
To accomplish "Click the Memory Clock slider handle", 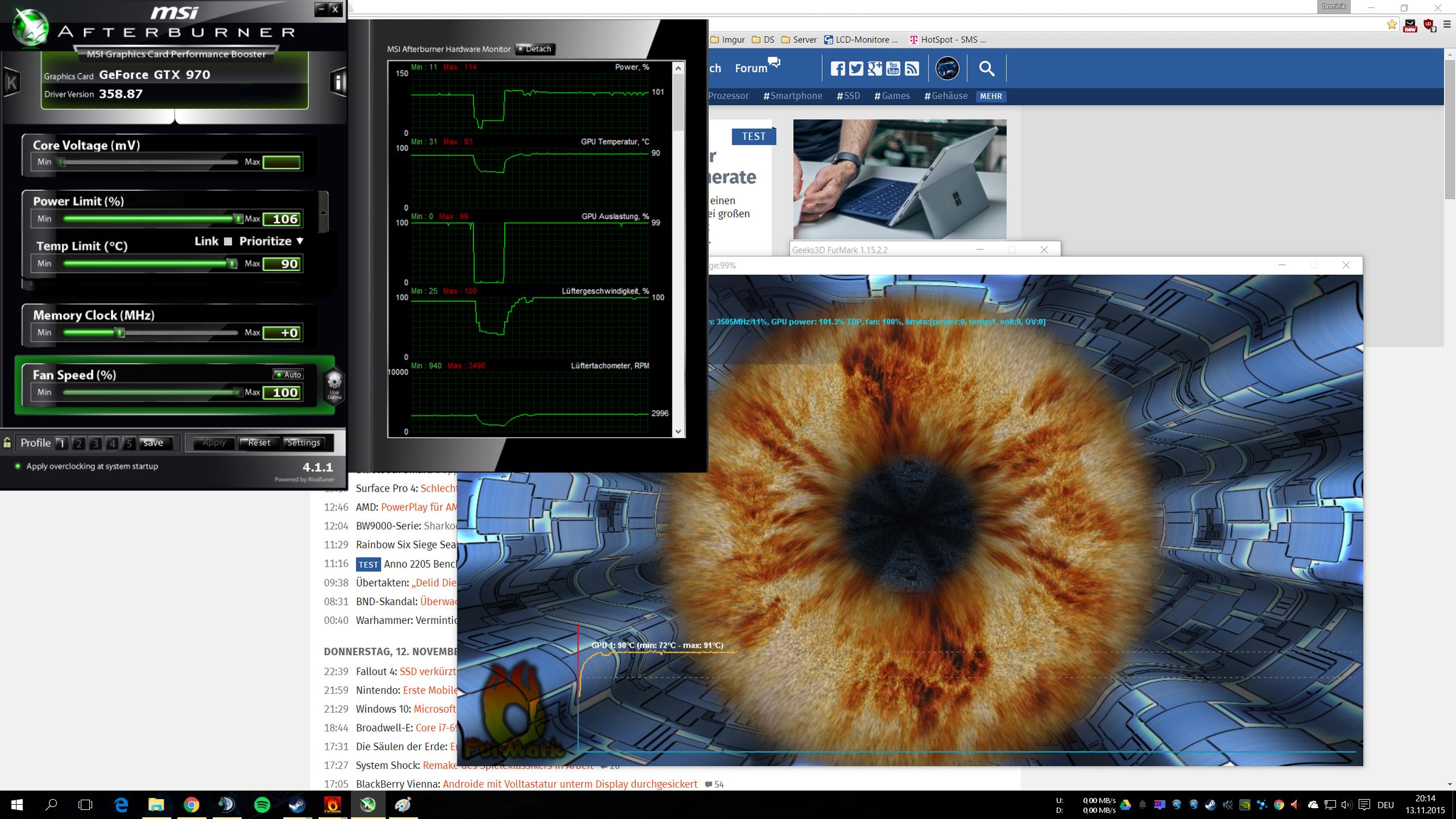I will point(120,333).
